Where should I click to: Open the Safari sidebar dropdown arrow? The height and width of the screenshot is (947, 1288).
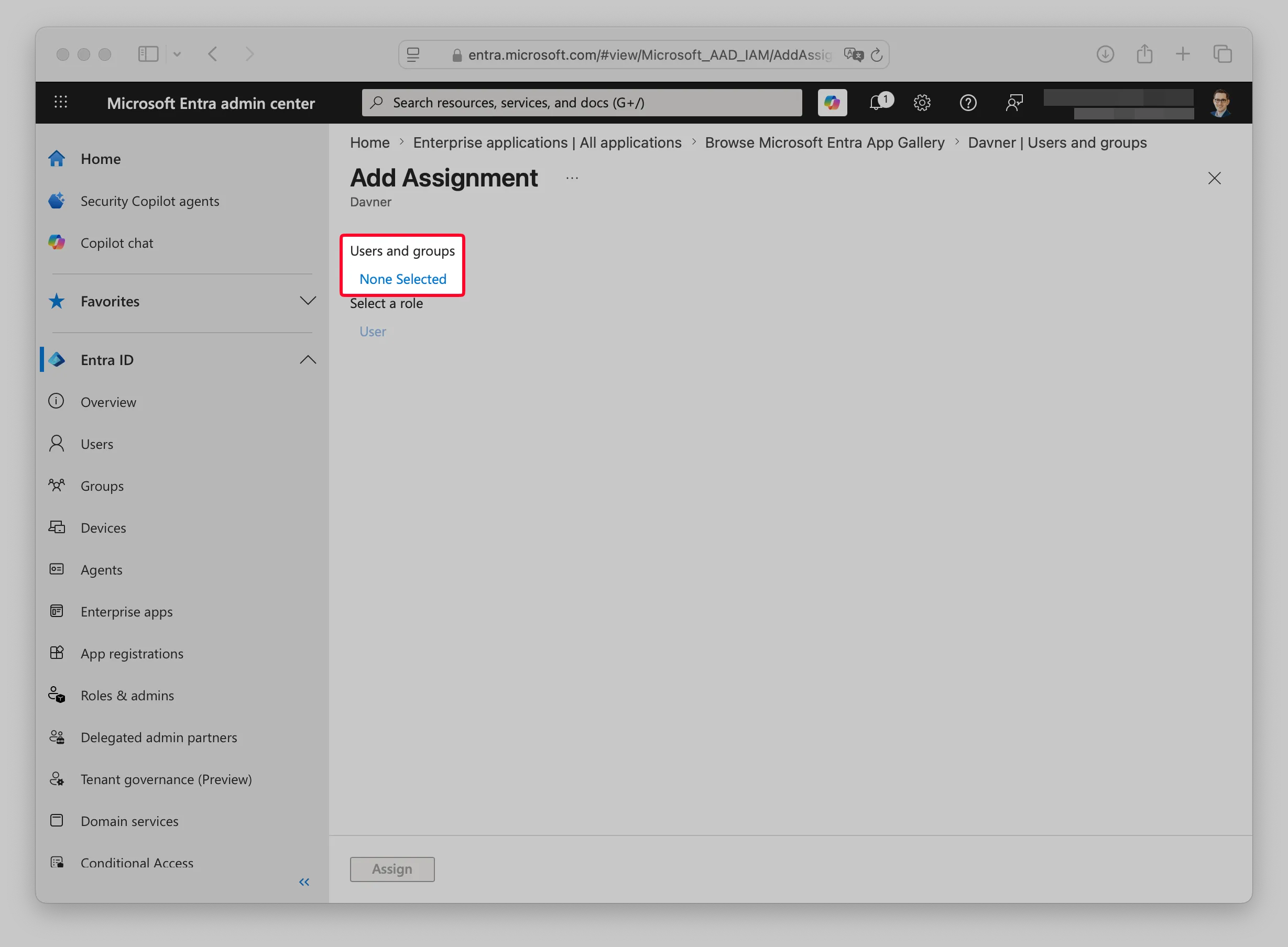[x=177, y=54]
